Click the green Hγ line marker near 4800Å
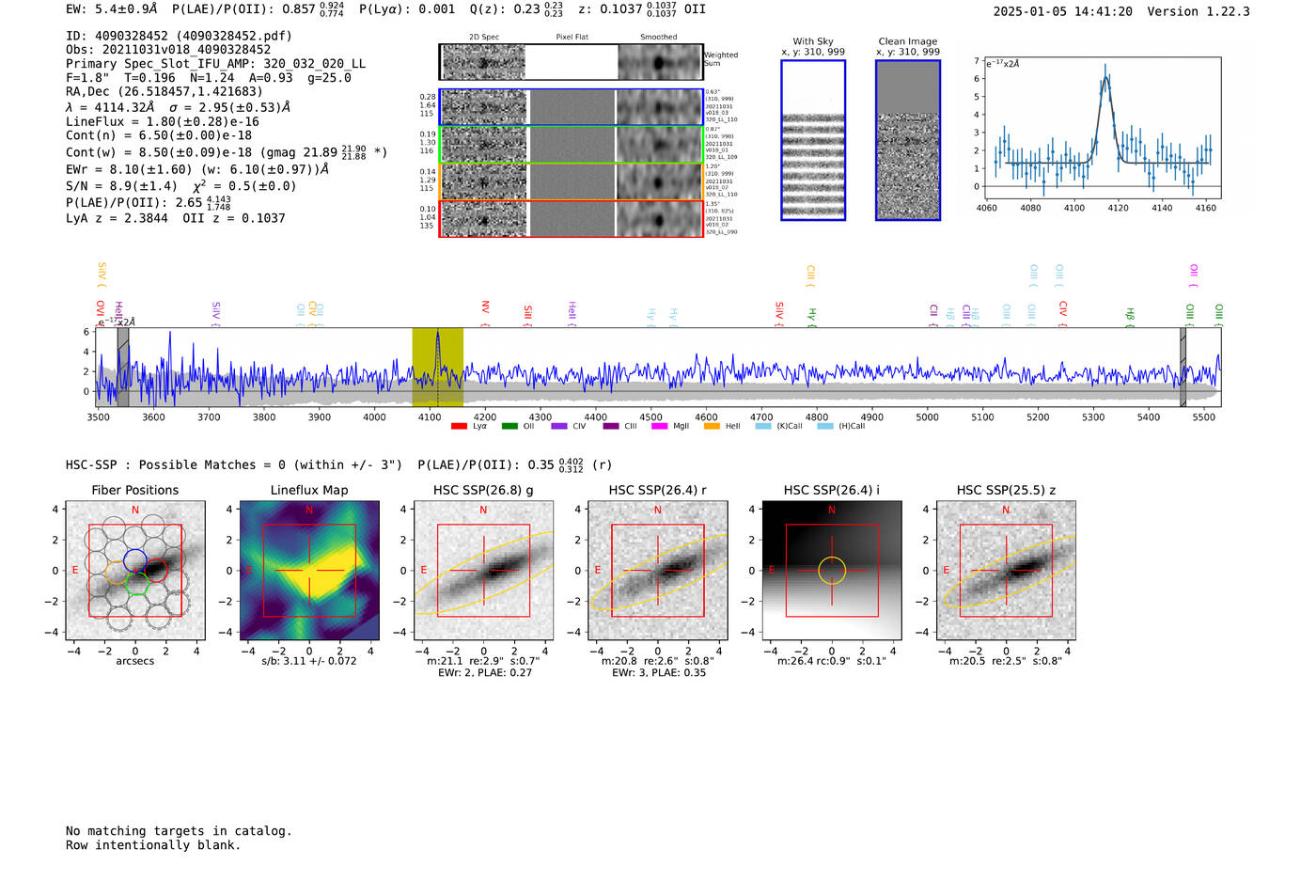Image resolution: width=1316 pixels, height=896 pixels. click(812, 318)
